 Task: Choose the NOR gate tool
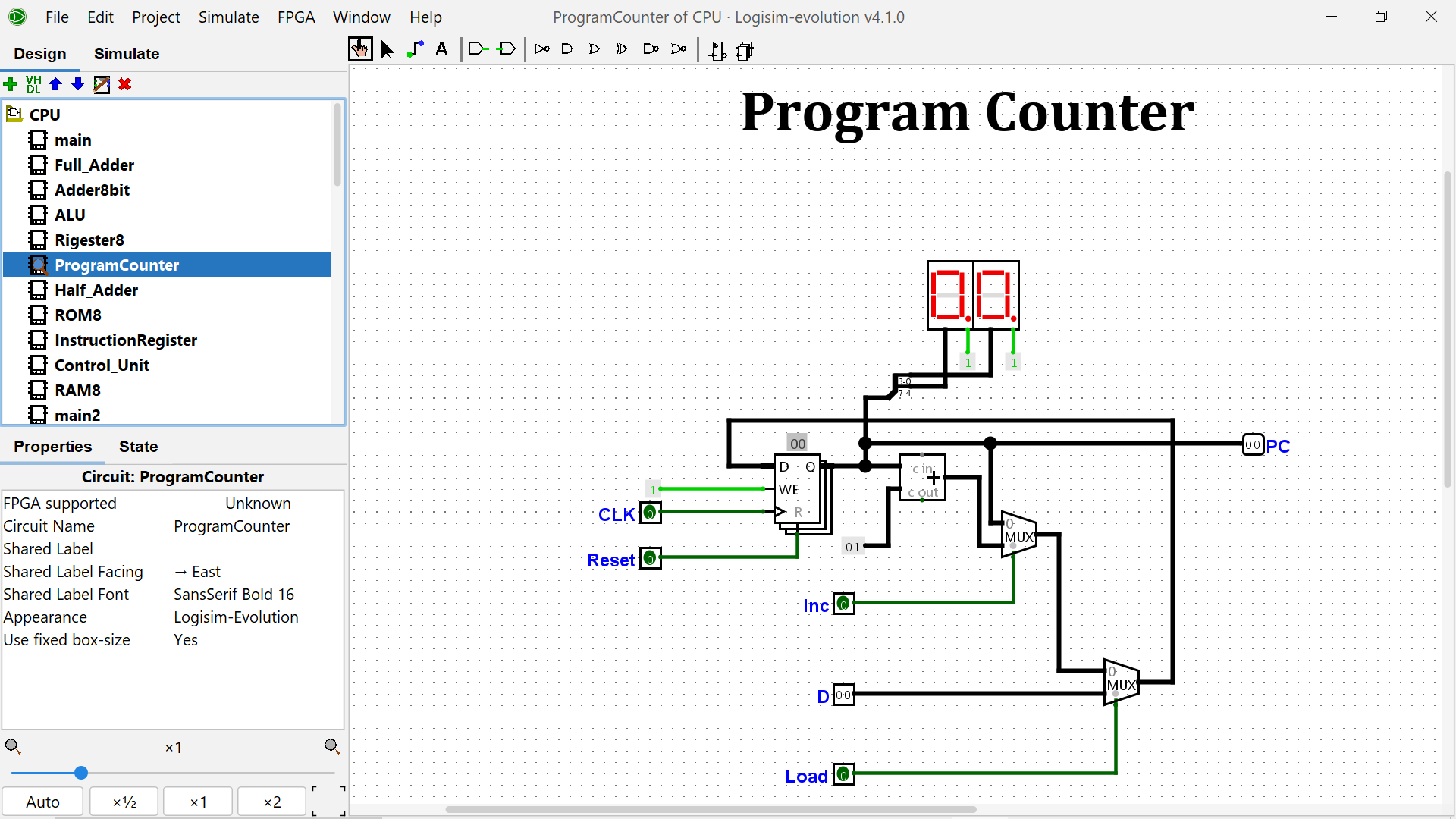[x=679, y=50]
